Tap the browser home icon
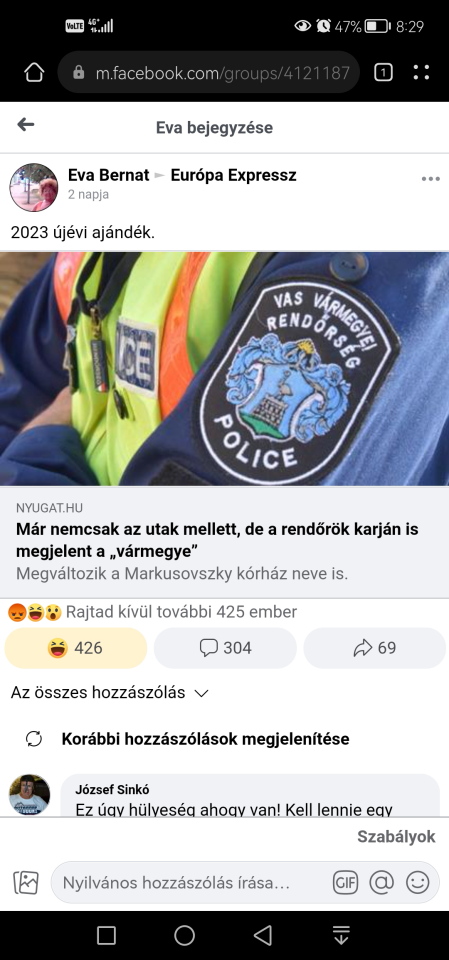This screenshot has width=449, height=960. click(x=34, y=73)
